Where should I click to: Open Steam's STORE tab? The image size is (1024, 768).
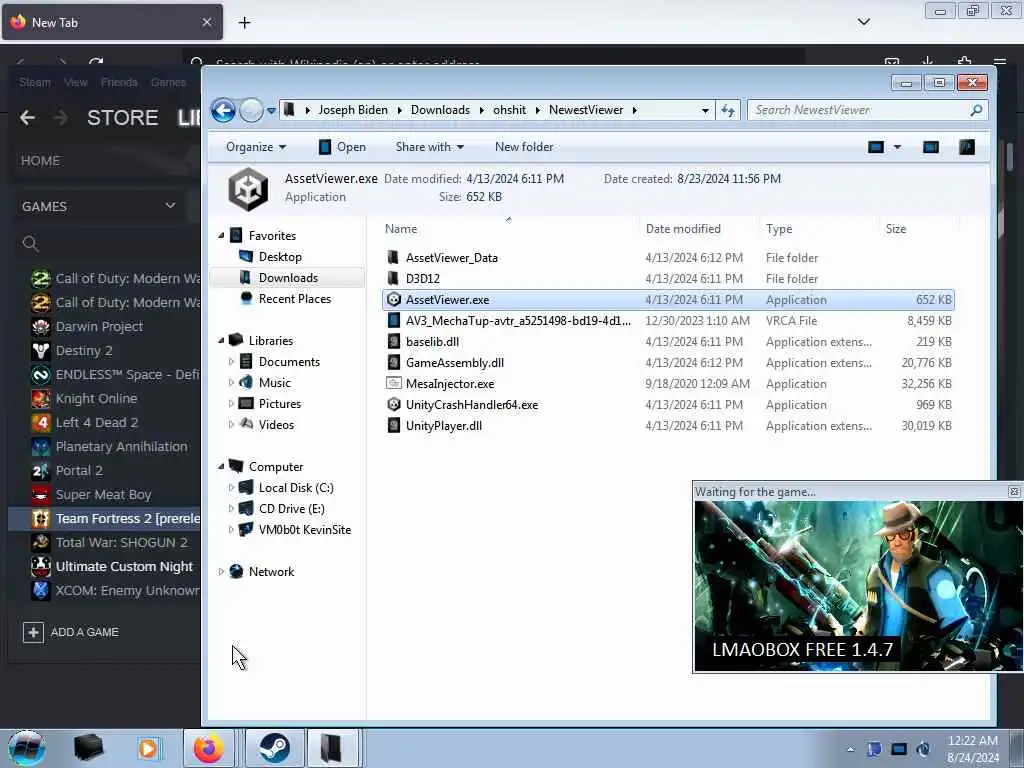tap(123, 118)
